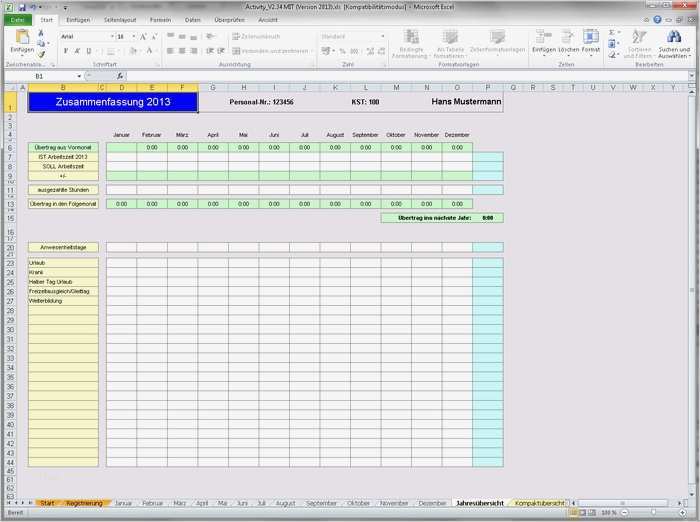Adjust the zoom slider in status bar
The width and height of the screenshot is (700, 522).
coord(653,513)
